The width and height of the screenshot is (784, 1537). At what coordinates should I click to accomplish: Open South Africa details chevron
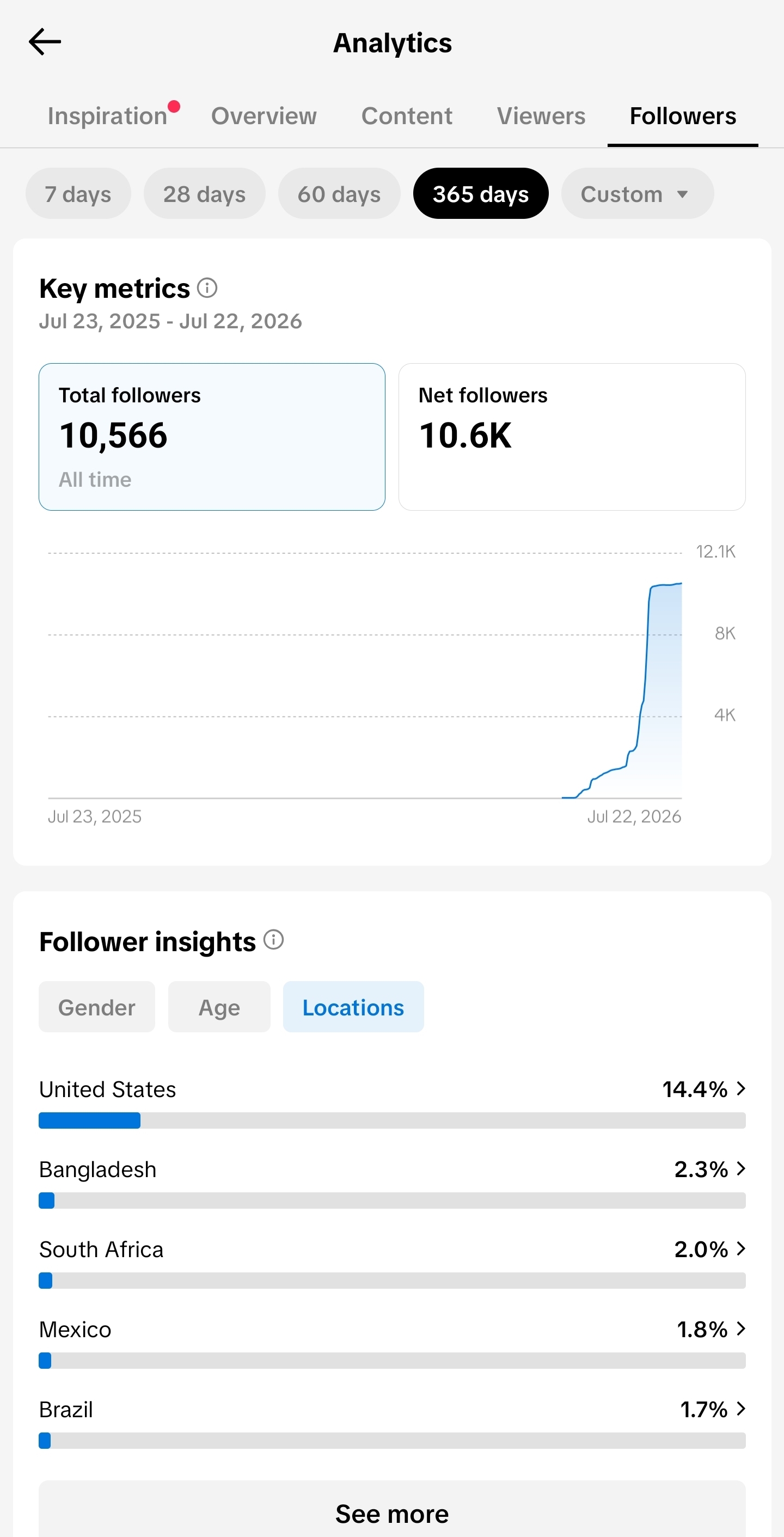(x=741, y=1249)
